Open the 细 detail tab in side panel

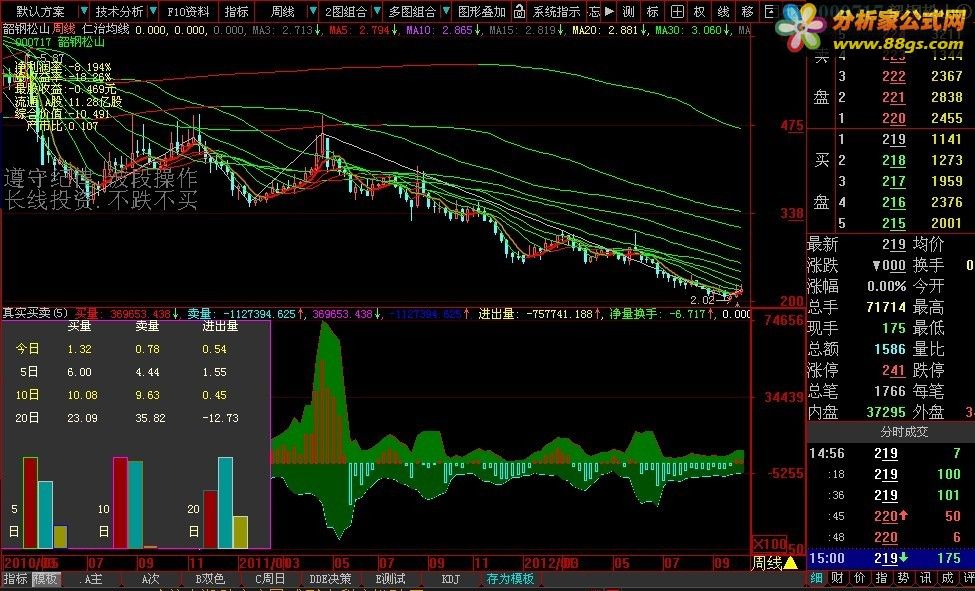point(816,579)
